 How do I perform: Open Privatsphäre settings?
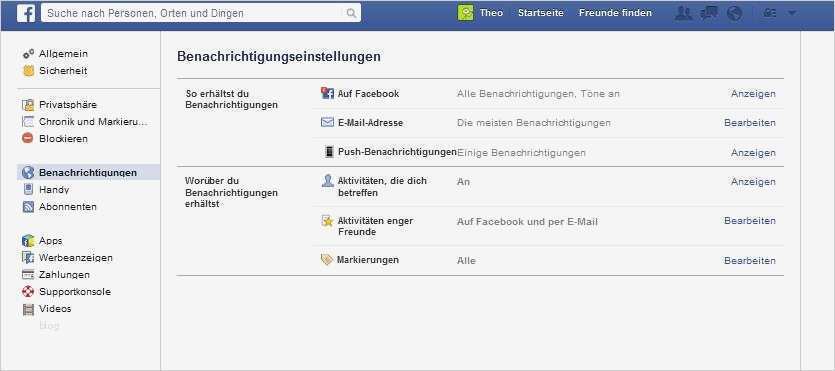[x=68, y=105]
